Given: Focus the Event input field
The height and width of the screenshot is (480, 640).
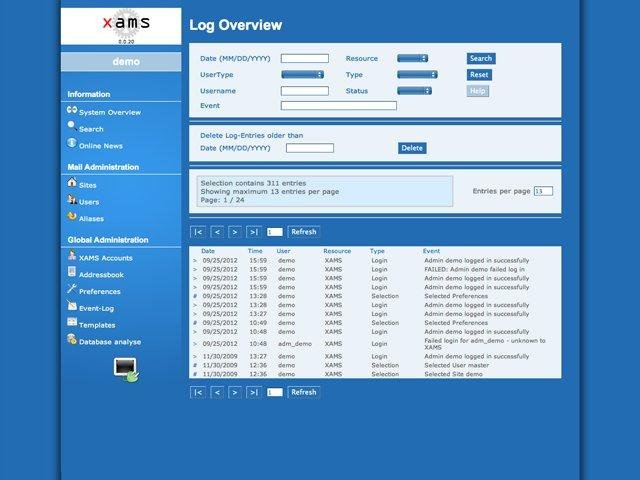Looking at the screenshot, I should click(x=339, y=106).
